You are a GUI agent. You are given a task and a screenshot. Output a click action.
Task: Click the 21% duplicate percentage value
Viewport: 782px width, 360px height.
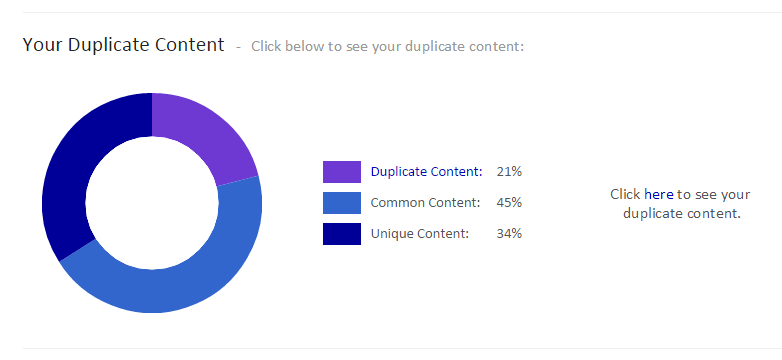click(x=509, y=172)
